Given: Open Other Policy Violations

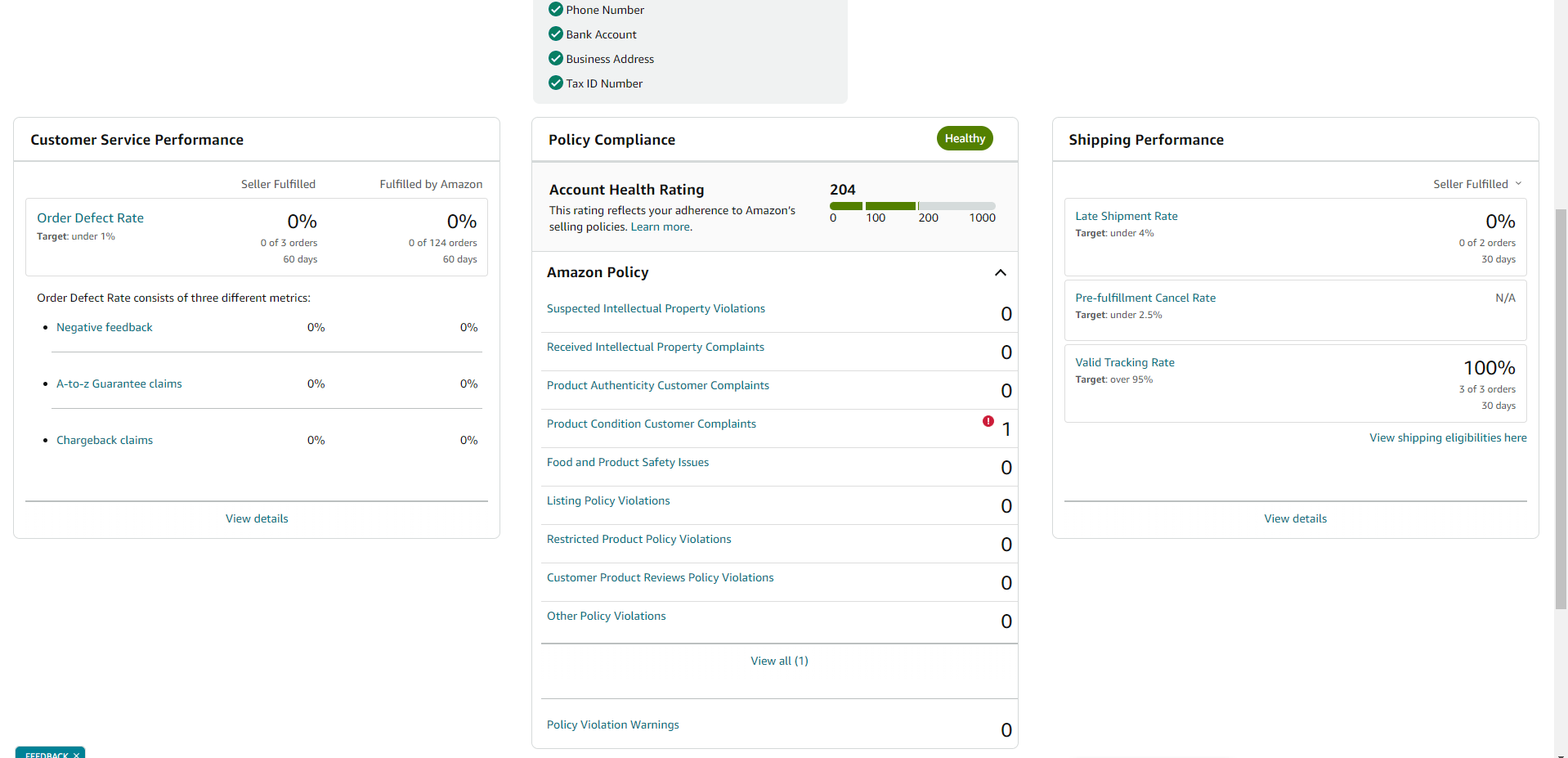Looking at the screenshot, I should point(607,616).
